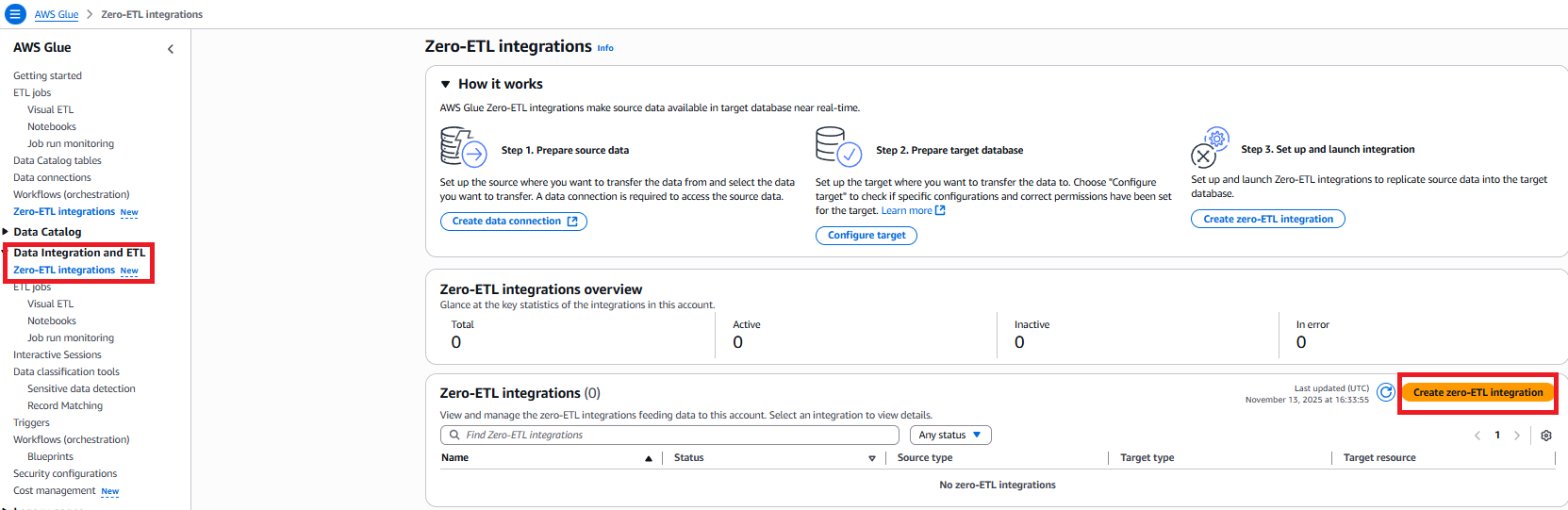Click orange Create zero-ETL integration button
Viewport: 1568px width, 510px height.
[1477, 393]
